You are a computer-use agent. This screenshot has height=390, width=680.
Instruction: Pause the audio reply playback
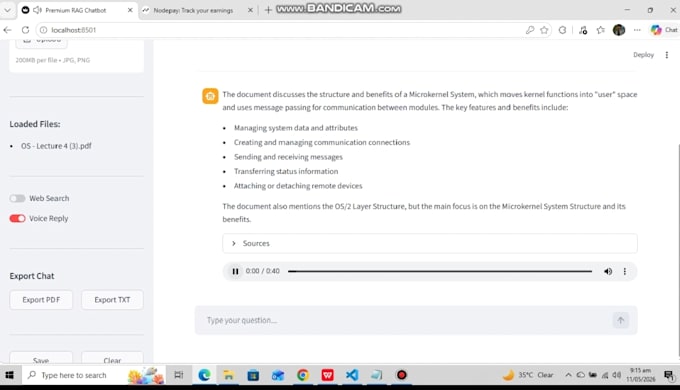[x=235, y=271]
